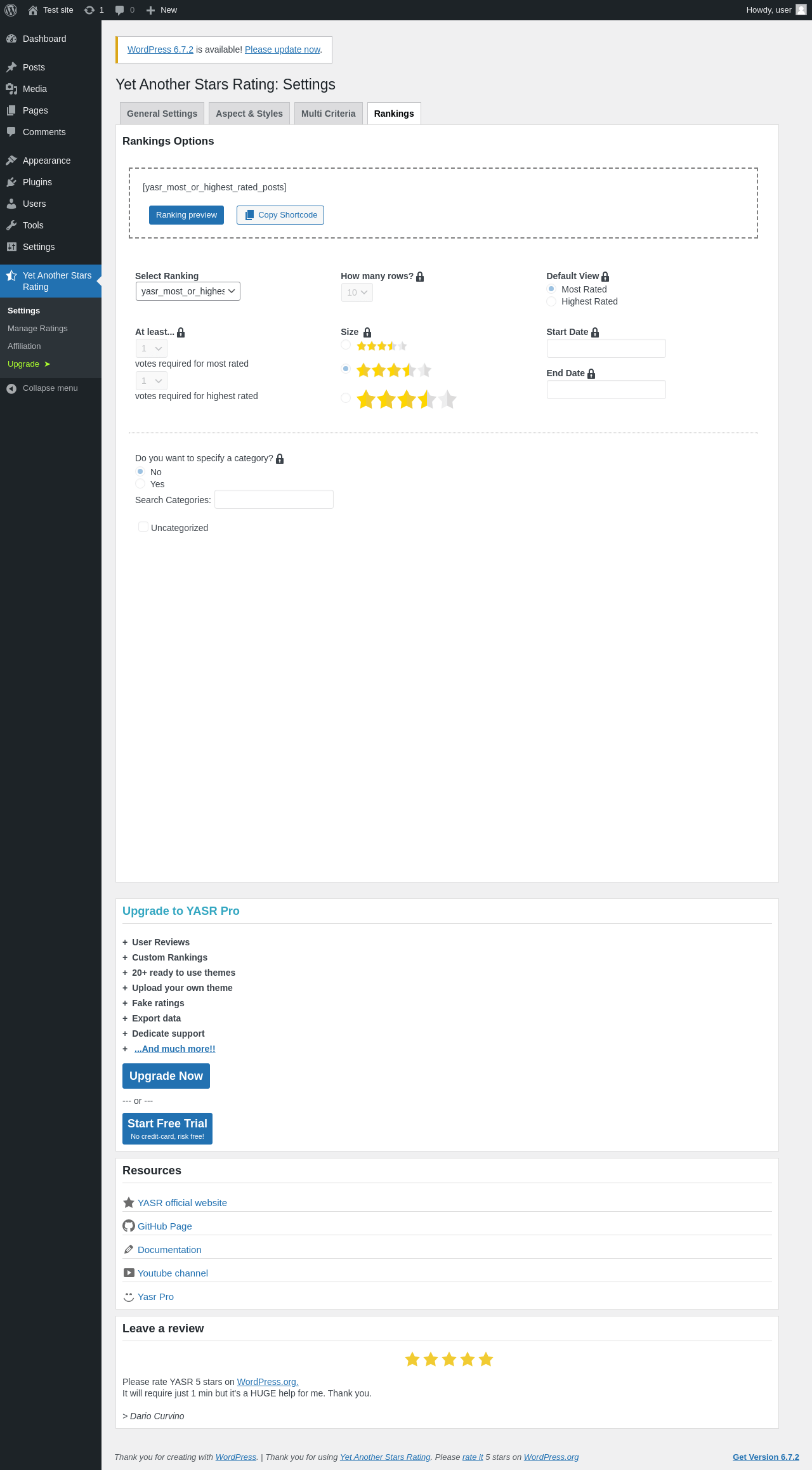Open the Yasr Pro resource link
812x1470 pixels.
click(155, 1297)
